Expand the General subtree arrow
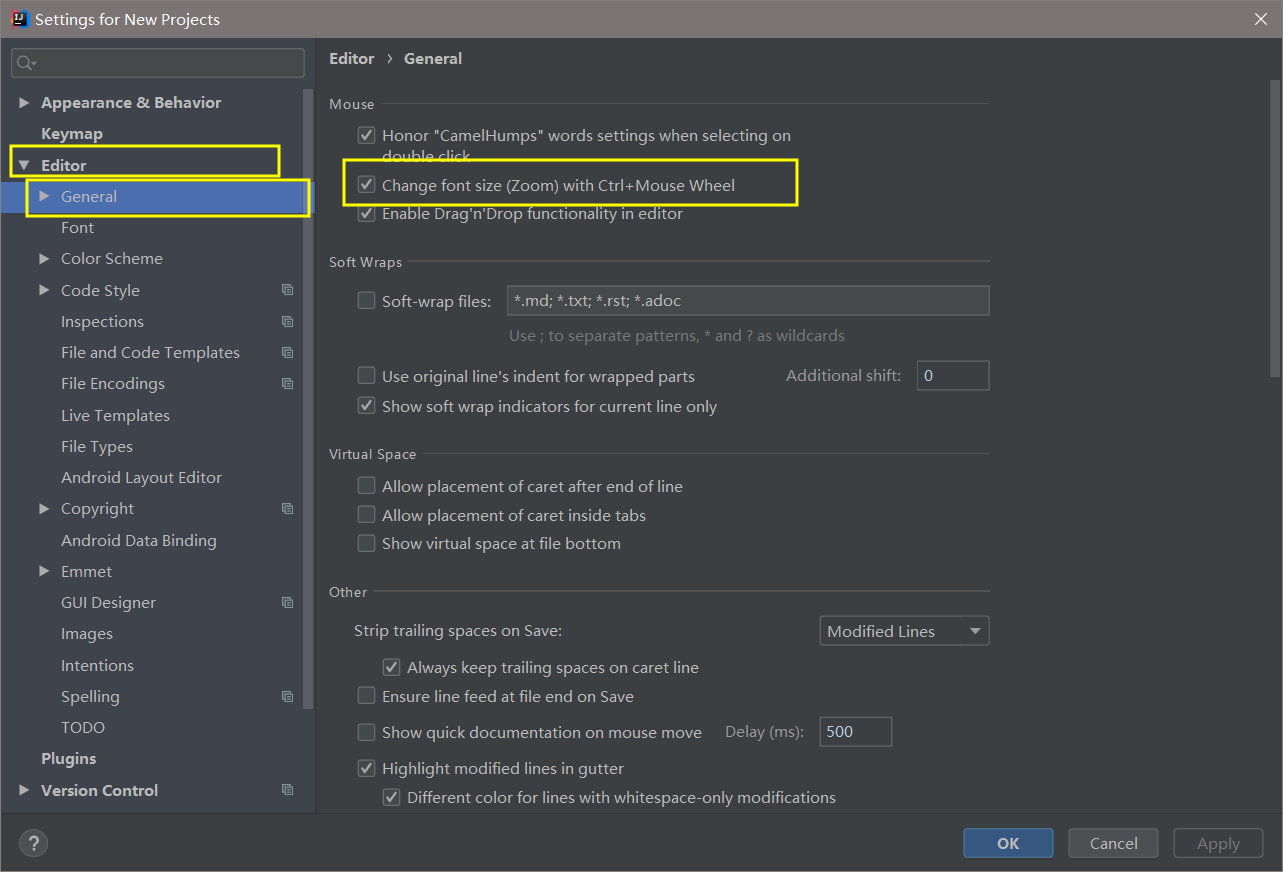This screenshot has height=872, width=1283. pos(44,196)
